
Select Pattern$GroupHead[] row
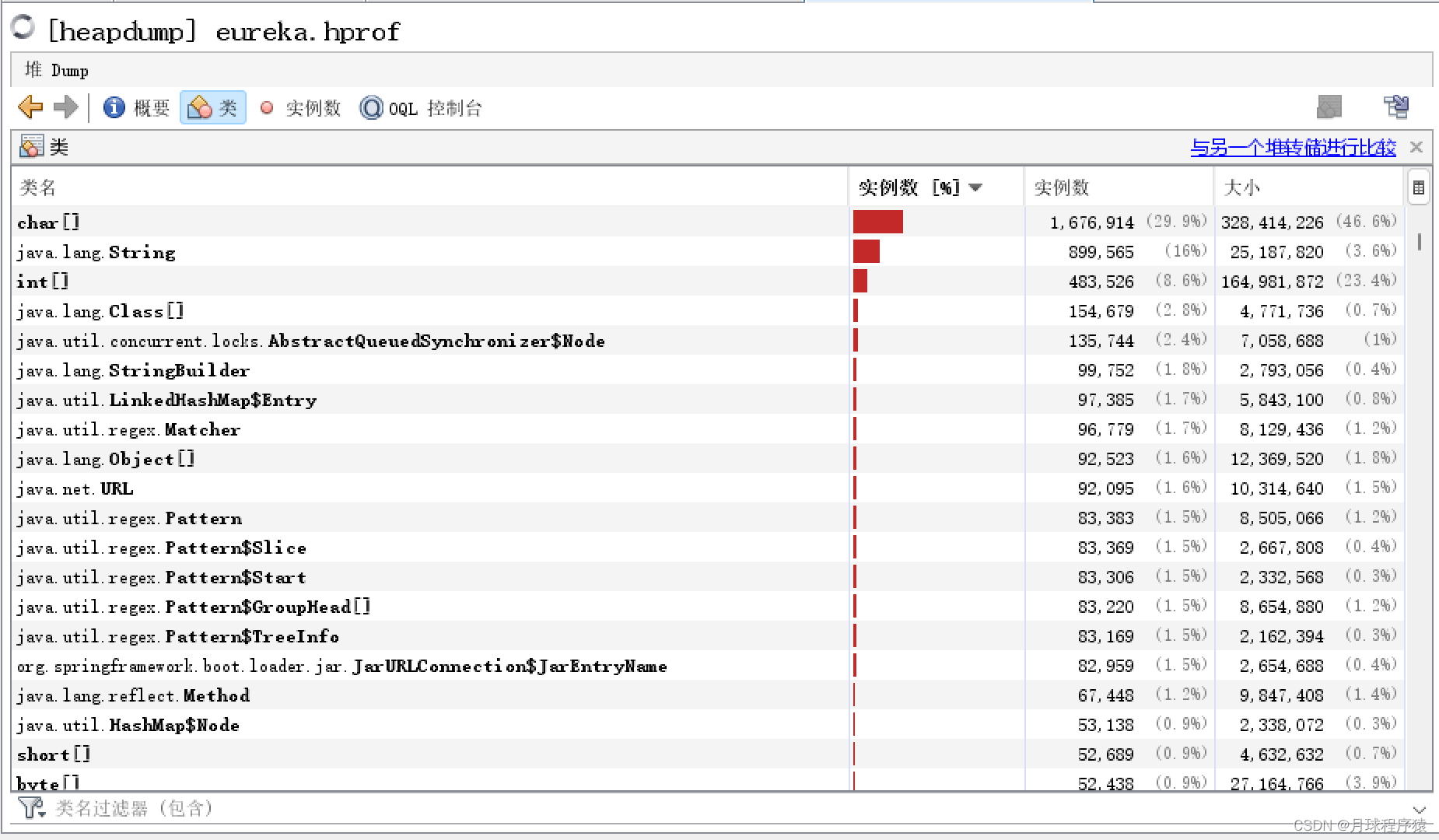pos(708,606)
